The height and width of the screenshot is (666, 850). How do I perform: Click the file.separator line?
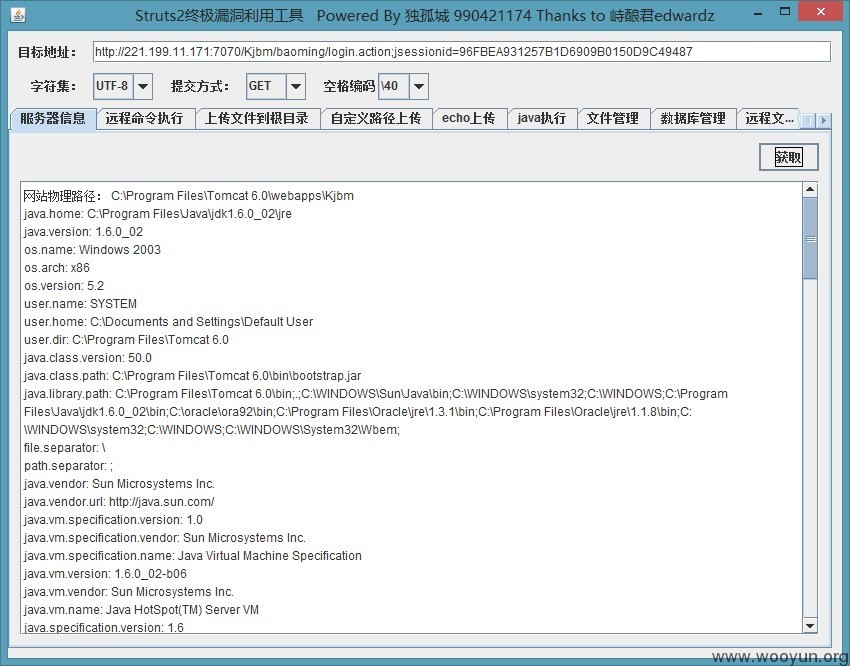pos(65,448)
